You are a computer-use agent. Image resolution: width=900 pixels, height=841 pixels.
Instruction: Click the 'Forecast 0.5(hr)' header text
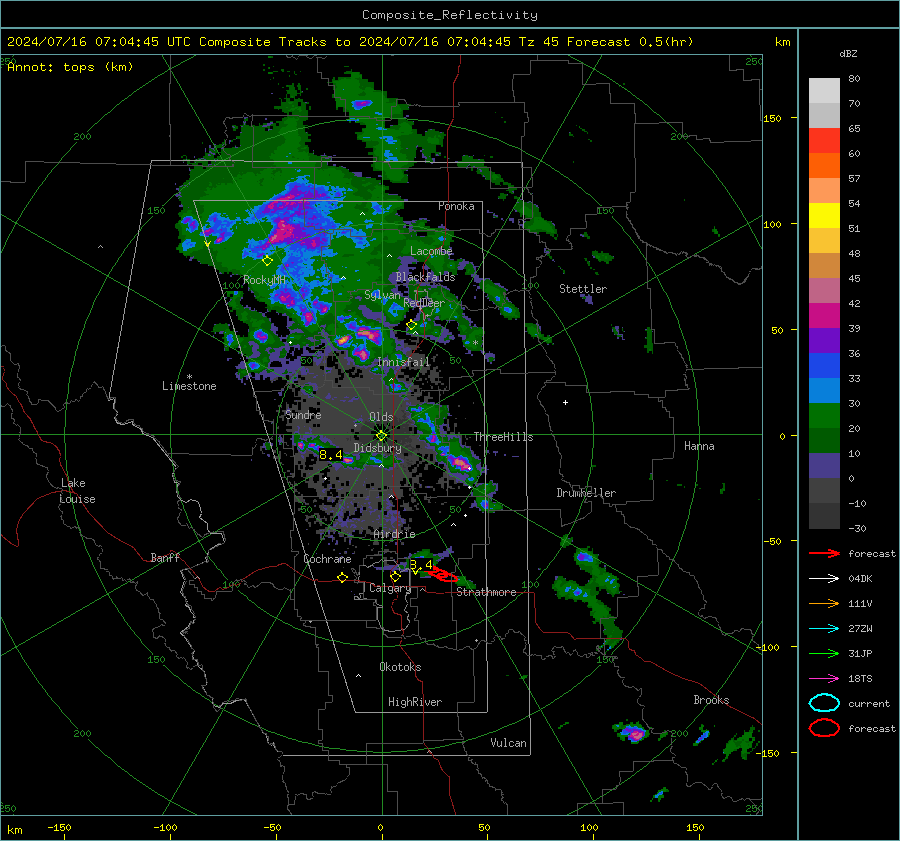pos(630,42)
